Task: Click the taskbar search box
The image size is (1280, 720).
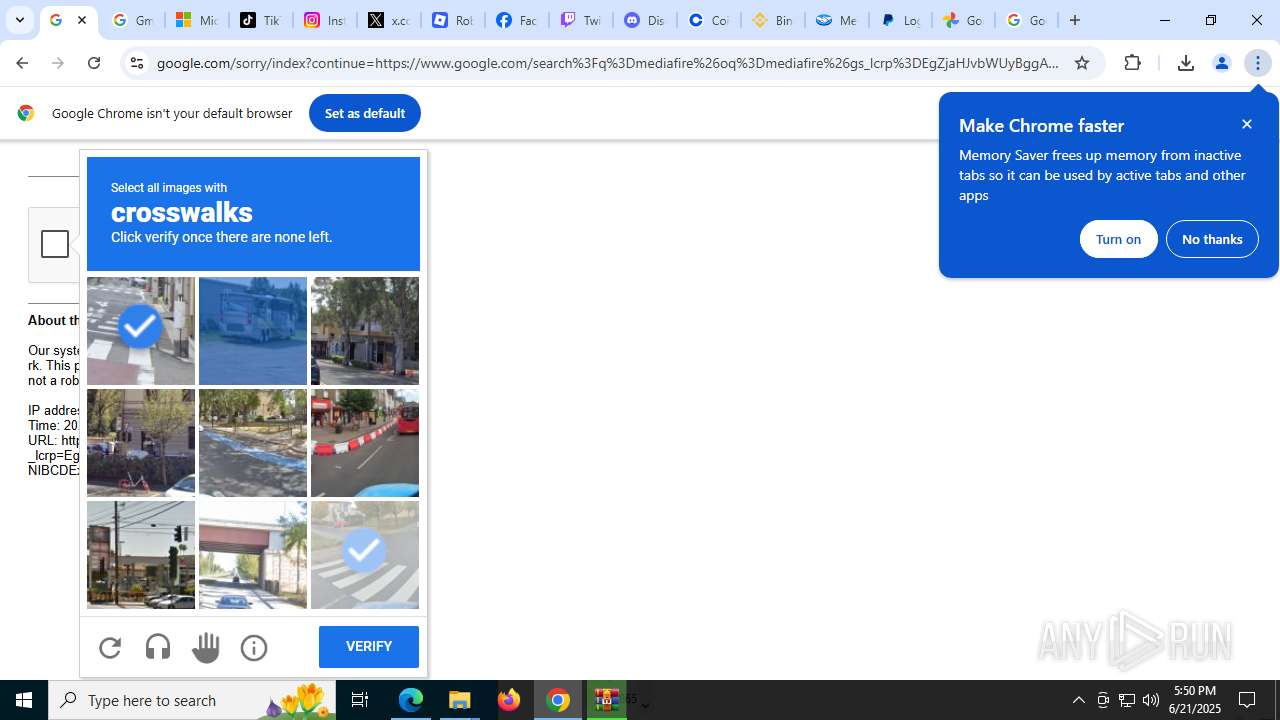Action: (x=192, y=700)
